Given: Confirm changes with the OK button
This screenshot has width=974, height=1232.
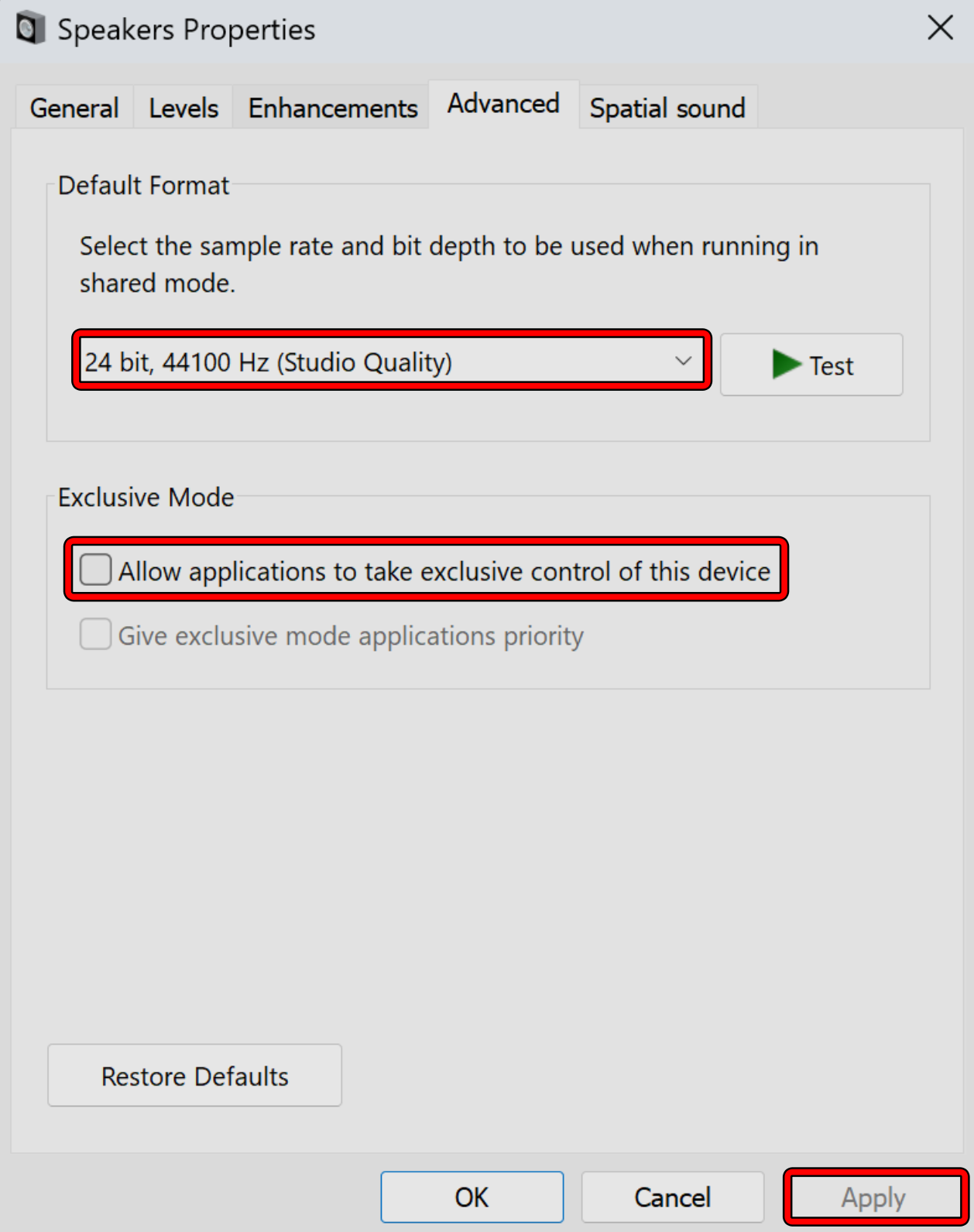Looking at the screenshot, I should click(x=472, y=1197).
